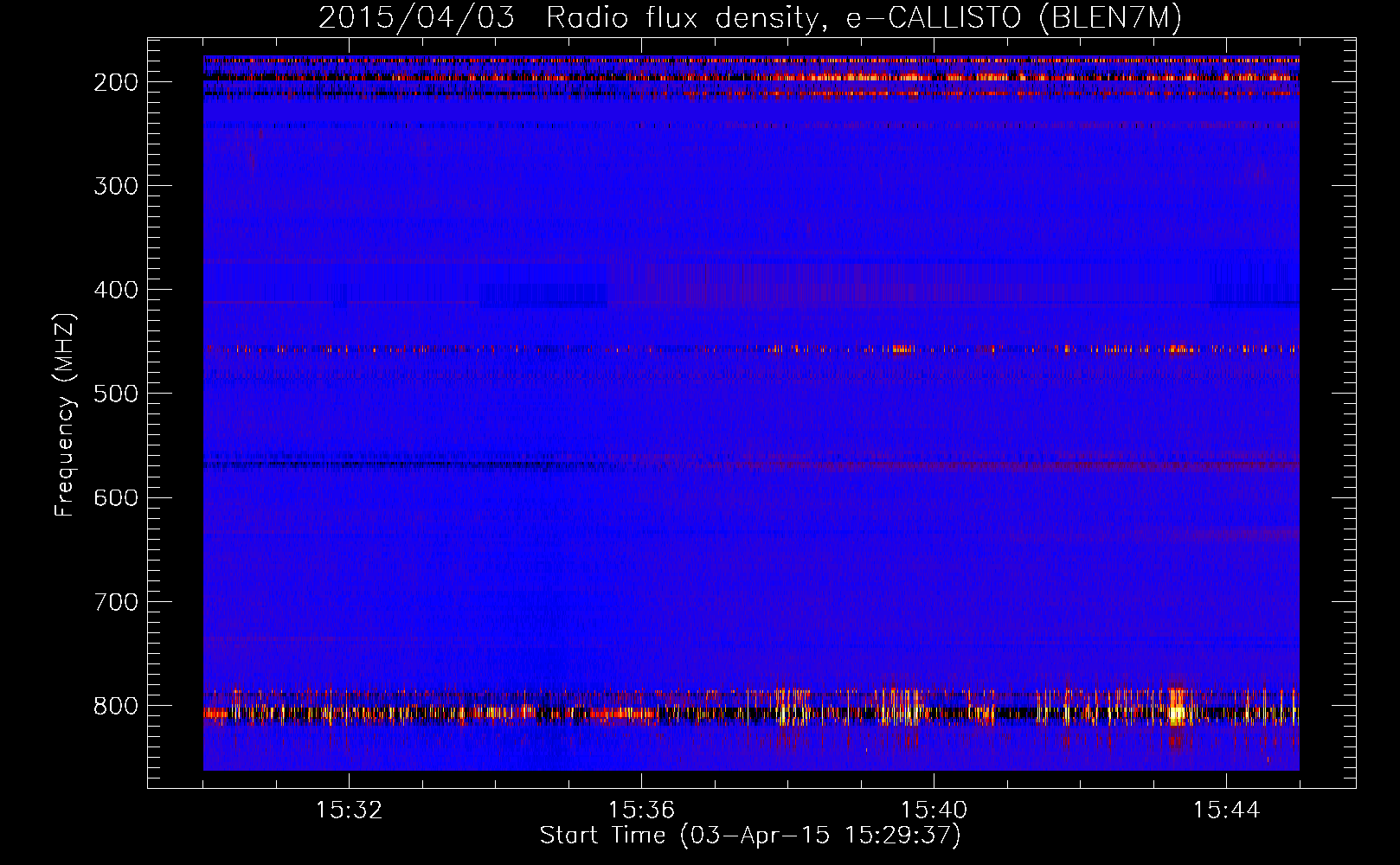Click the 15:32 time tick label
The image size is (1400, 865).
(349, 810)
